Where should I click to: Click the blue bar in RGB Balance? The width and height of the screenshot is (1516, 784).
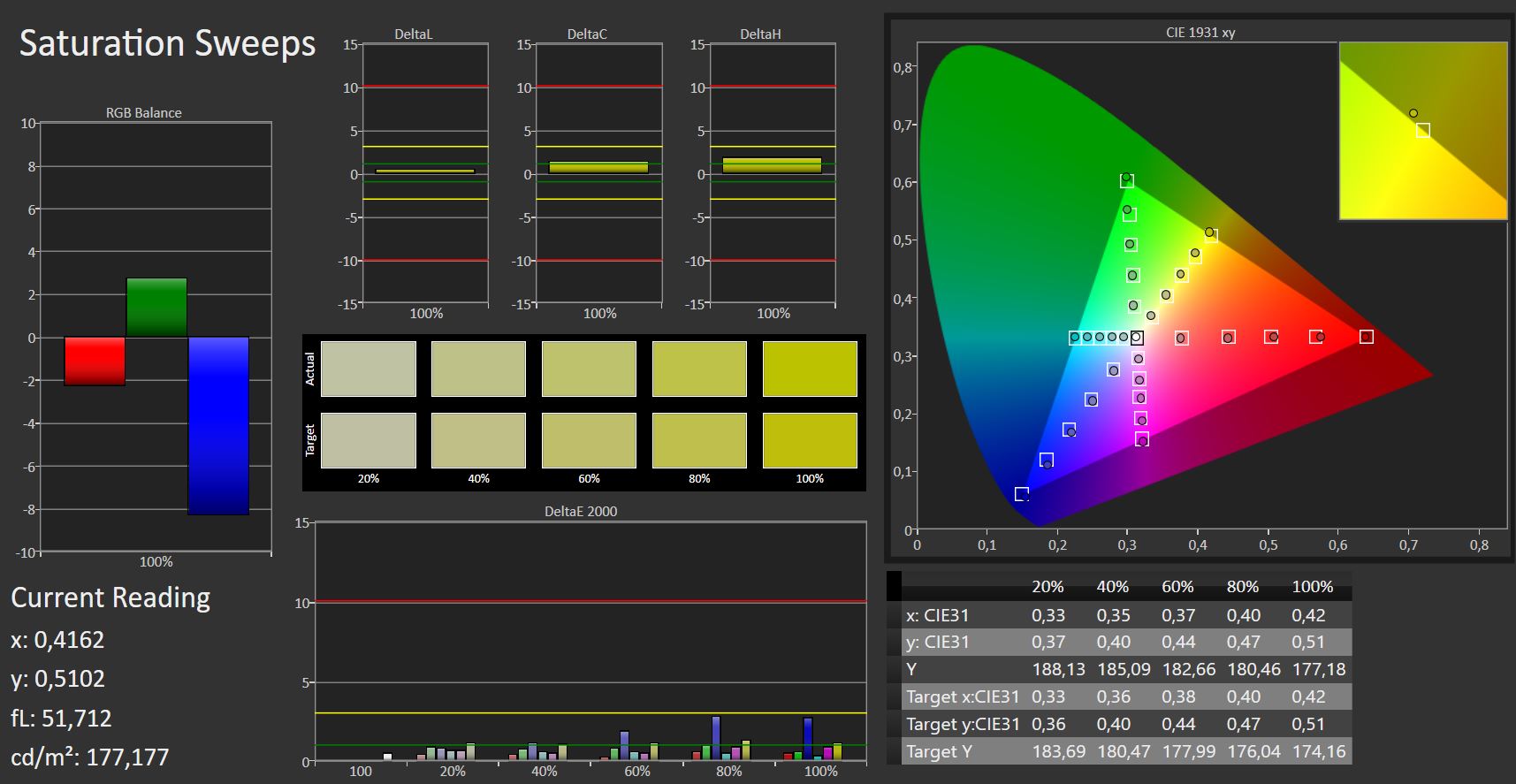(218, 425)
